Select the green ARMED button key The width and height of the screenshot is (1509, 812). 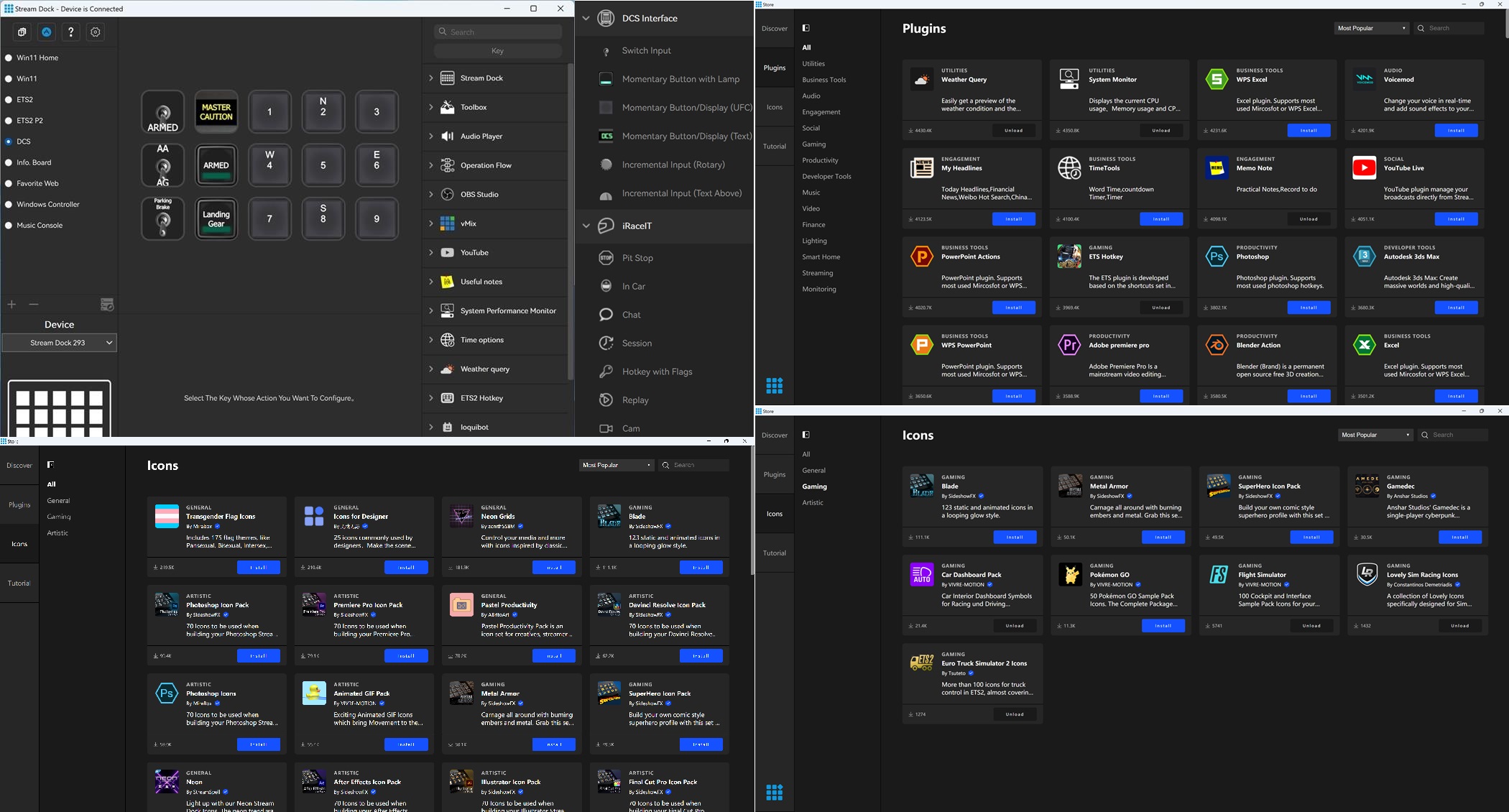[216, 165]
